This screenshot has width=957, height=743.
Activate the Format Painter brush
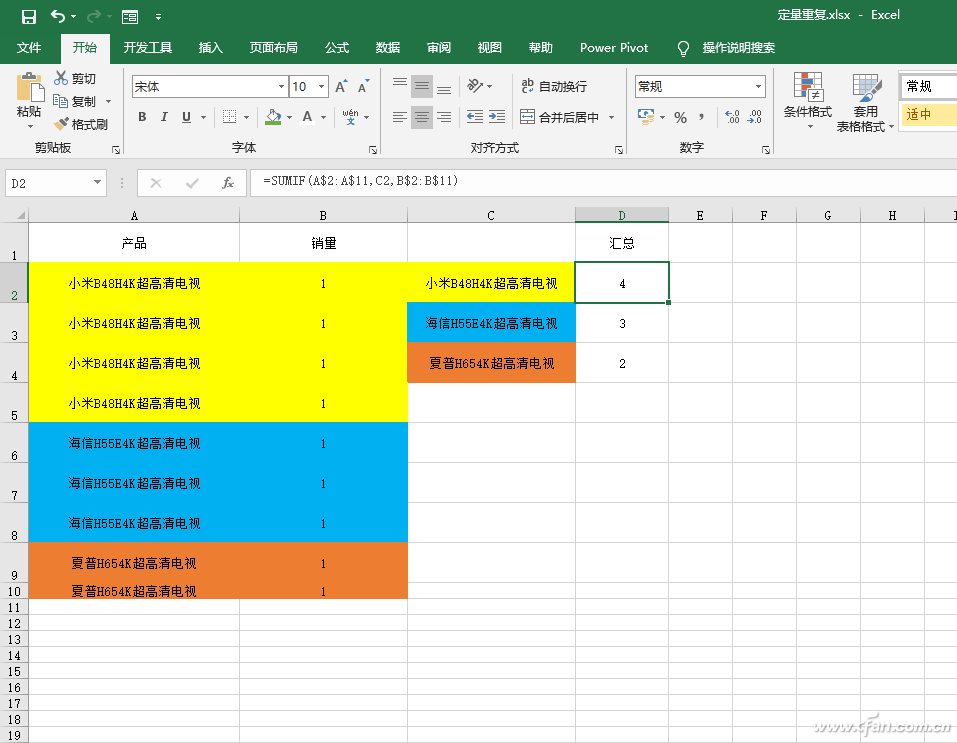point(60,124)
